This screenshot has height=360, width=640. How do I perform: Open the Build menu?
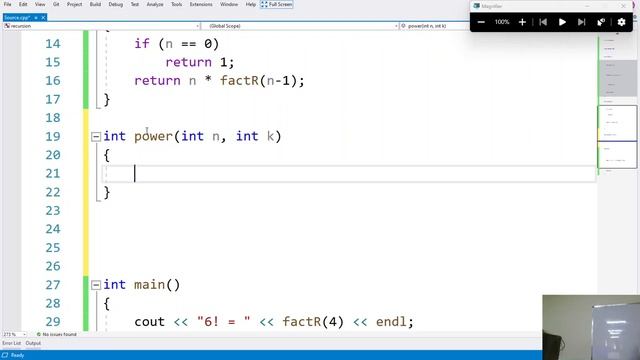[95, 4]
